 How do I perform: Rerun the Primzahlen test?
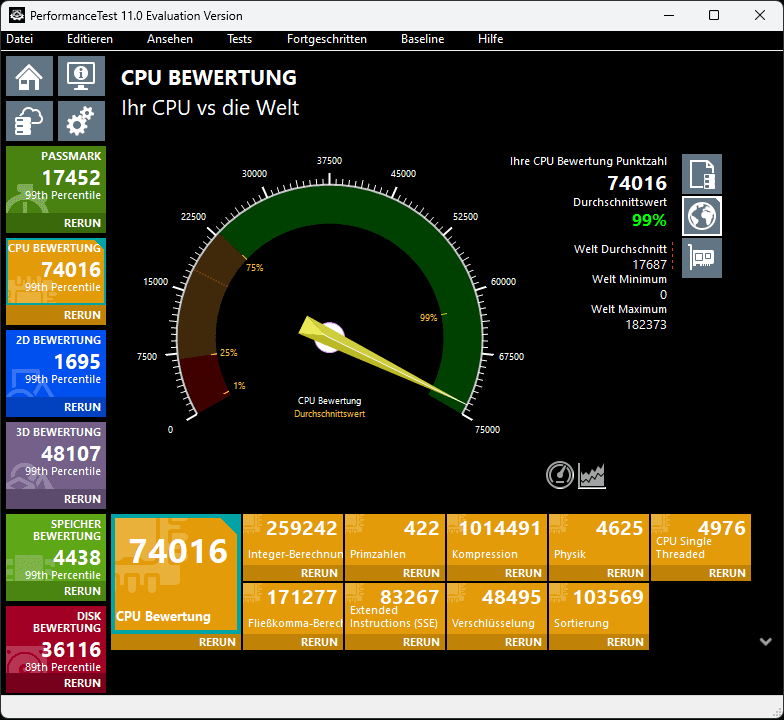point(395,573)
